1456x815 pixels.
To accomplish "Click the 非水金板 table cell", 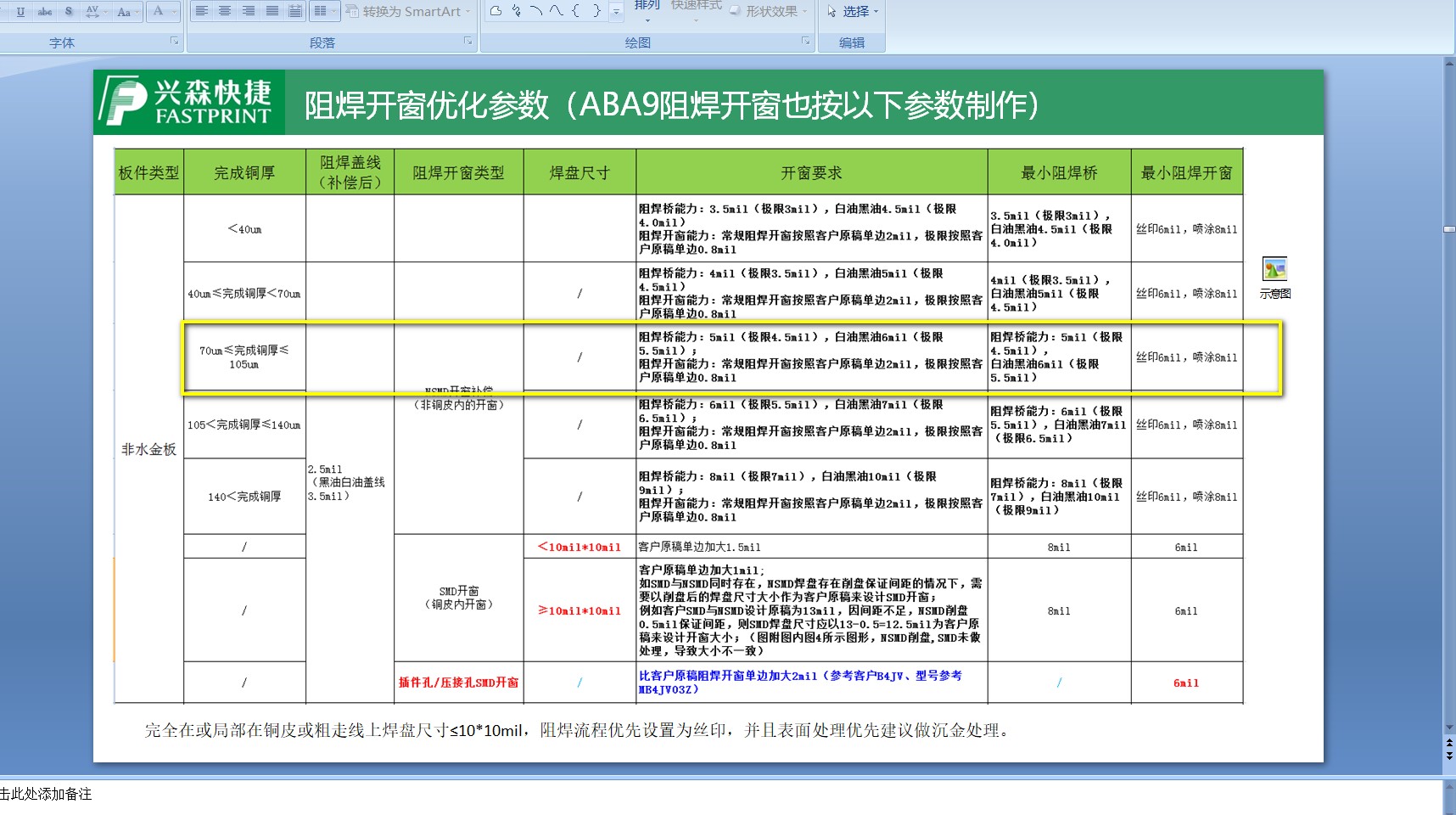I will pyautogui.click(x=149, y=449).
